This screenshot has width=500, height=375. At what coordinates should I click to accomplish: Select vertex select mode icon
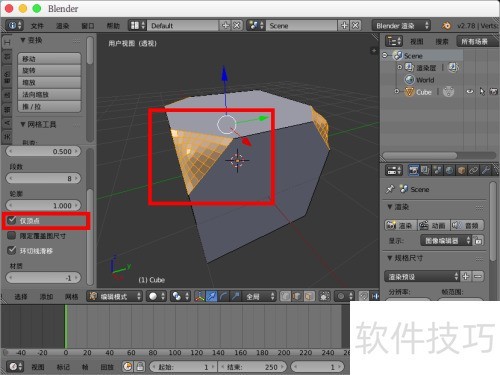[285, 296]
